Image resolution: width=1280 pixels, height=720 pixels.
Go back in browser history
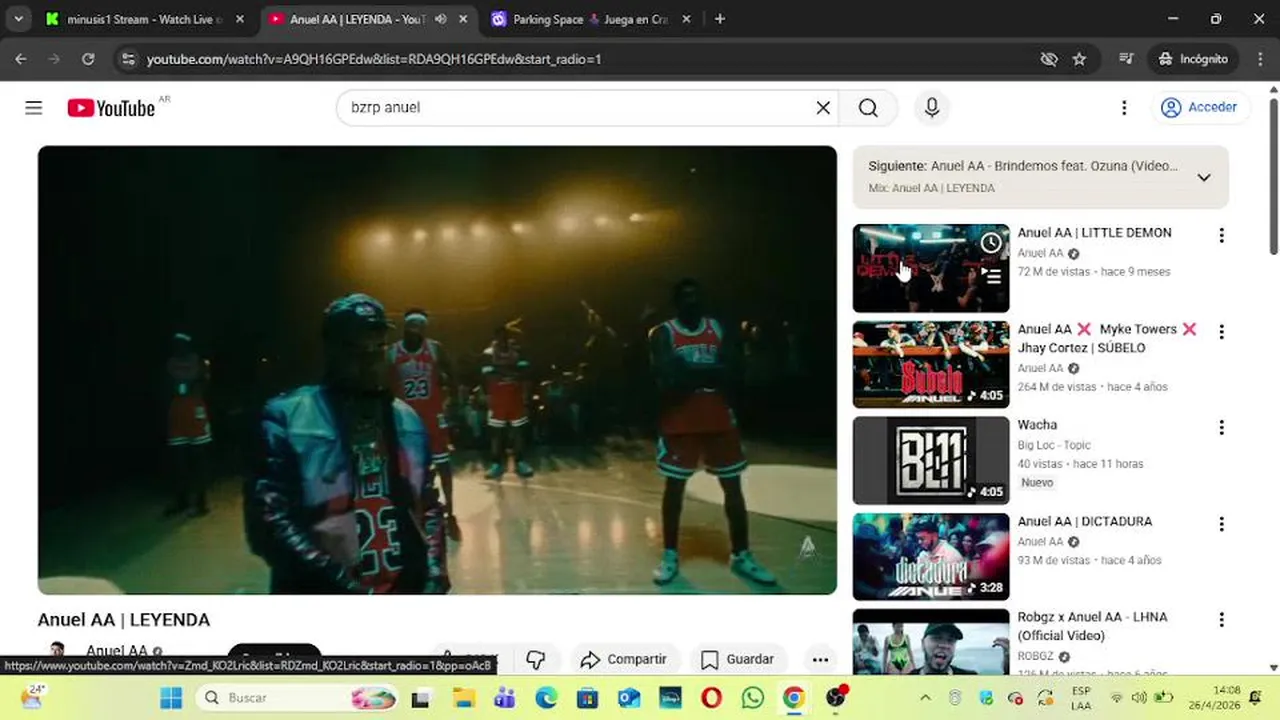[x=21, y=59]
